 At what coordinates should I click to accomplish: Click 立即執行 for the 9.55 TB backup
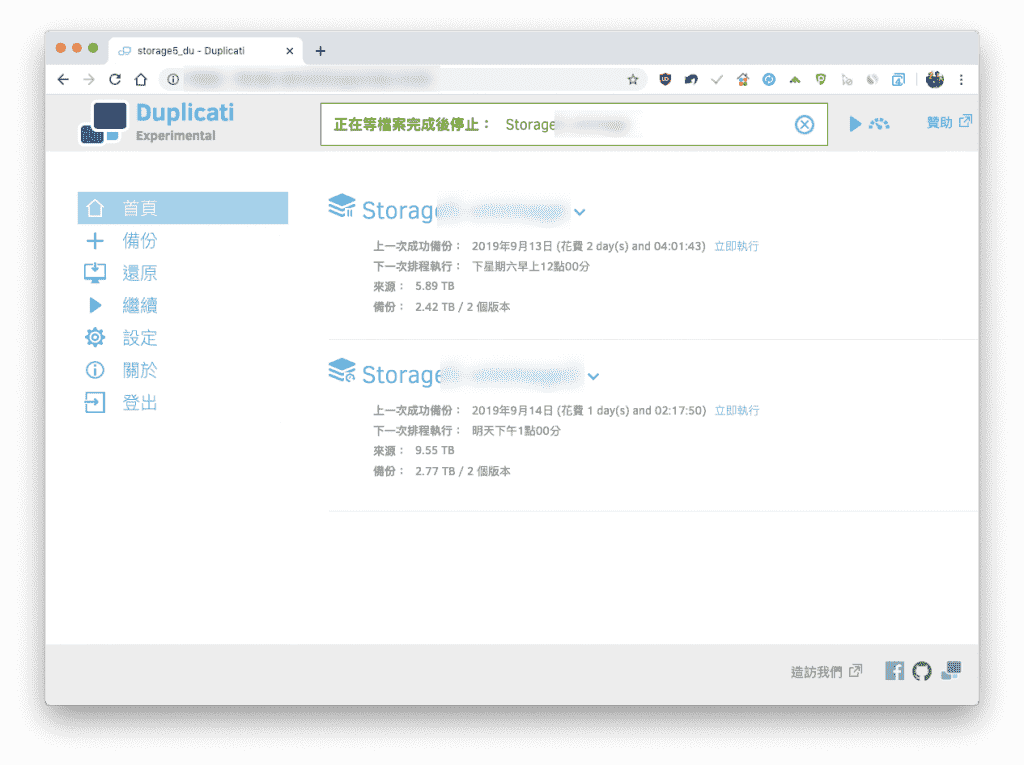point(737,410)
